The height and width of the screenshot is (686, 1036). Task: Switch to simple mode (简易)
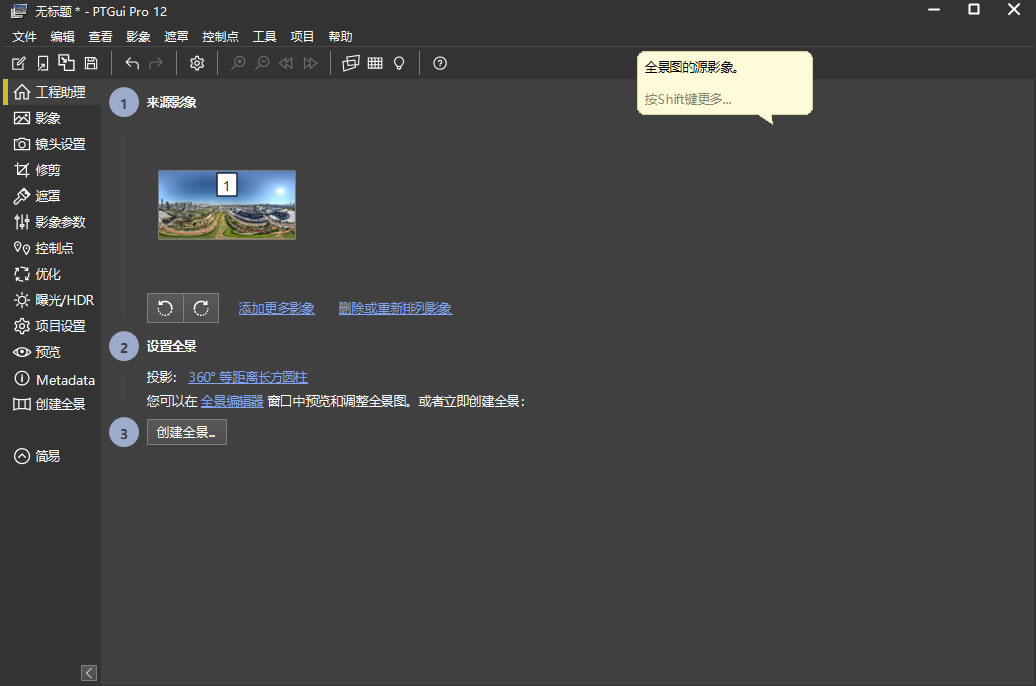click(x=38, y=456)
